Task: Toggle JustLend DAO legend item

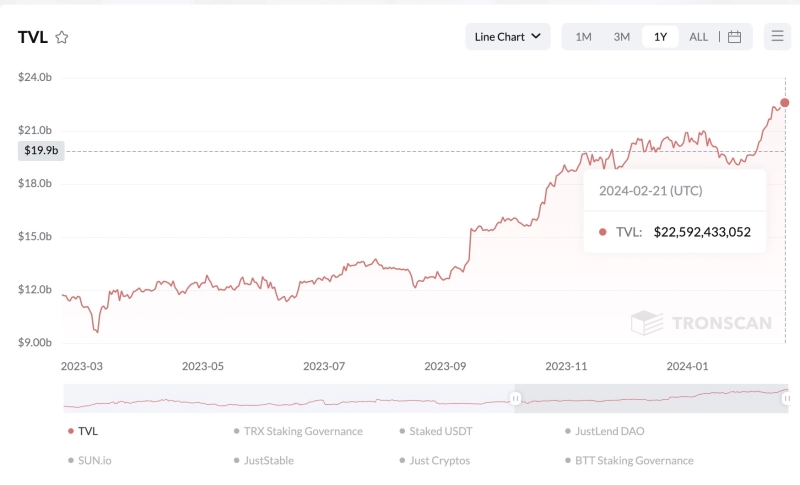Action: click(609, 431)
